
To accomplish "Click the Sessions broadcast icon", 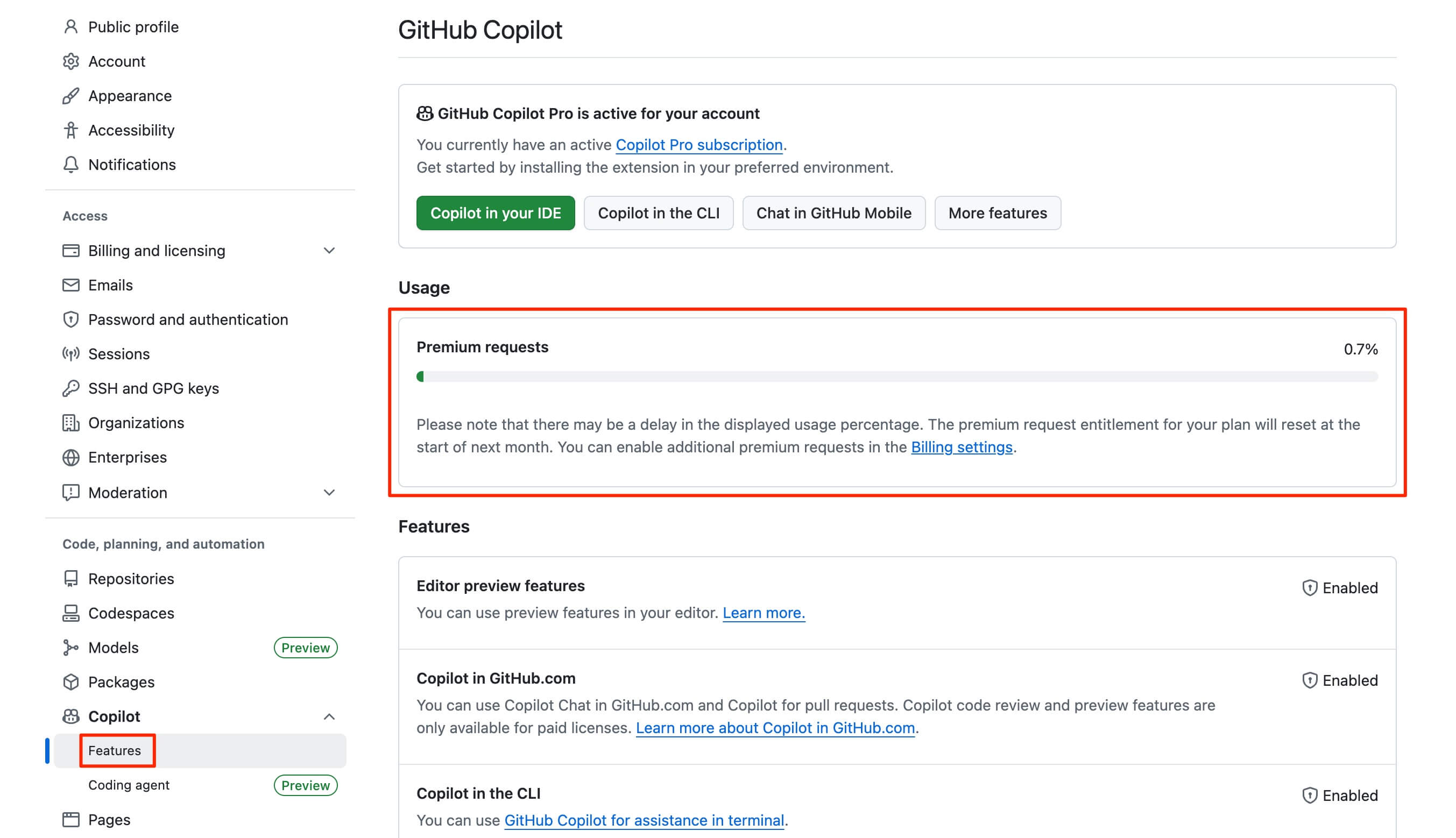I will pyautogui.click(x=71, y=354).
